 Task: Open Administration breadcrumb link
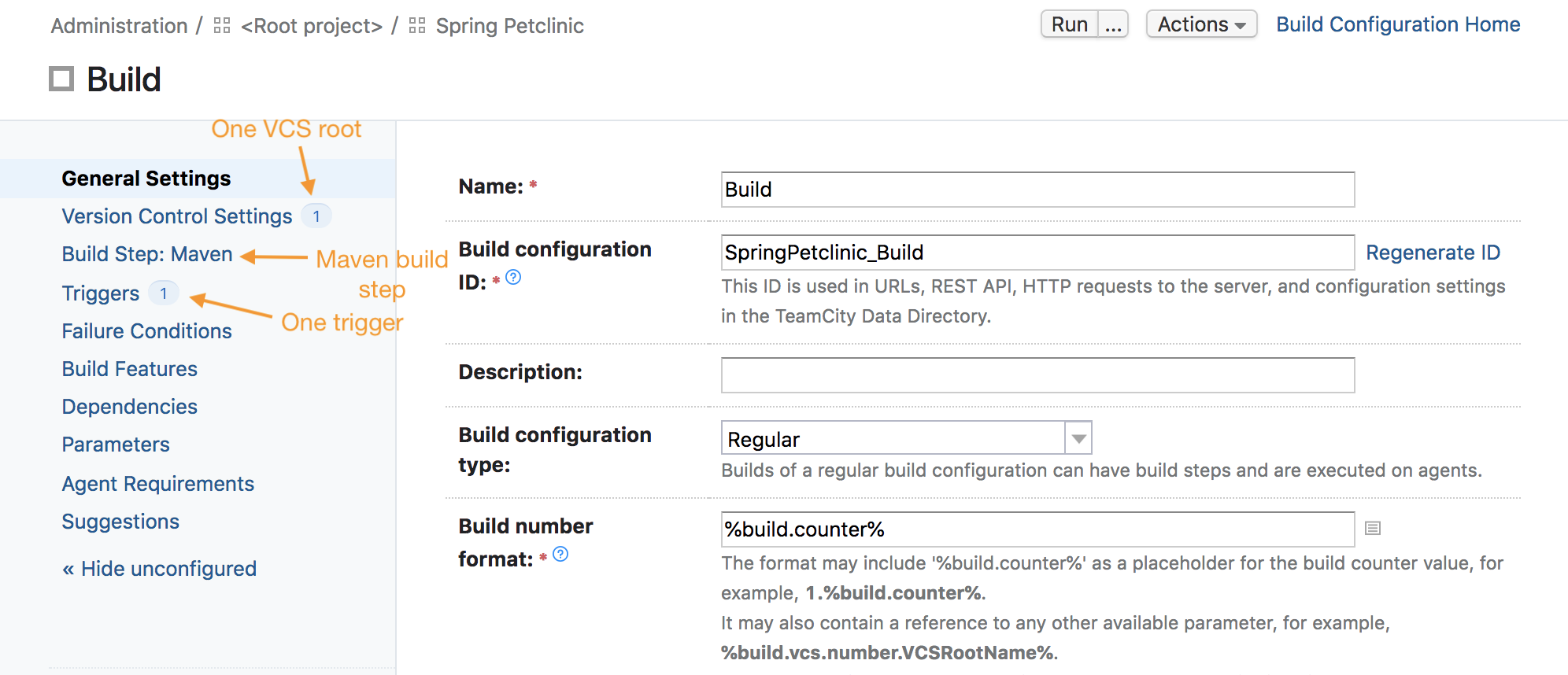[x=120, y=26]
